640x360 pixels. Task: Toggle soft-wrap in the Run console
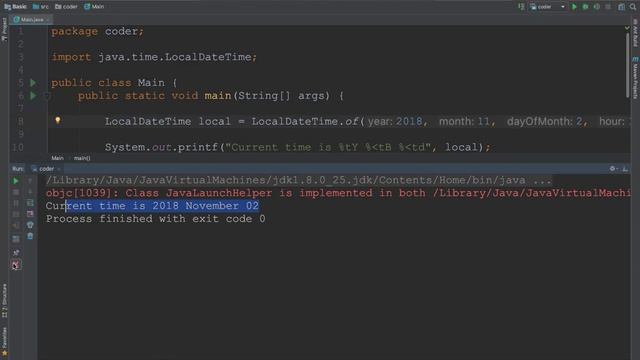[x=30, y=203]
